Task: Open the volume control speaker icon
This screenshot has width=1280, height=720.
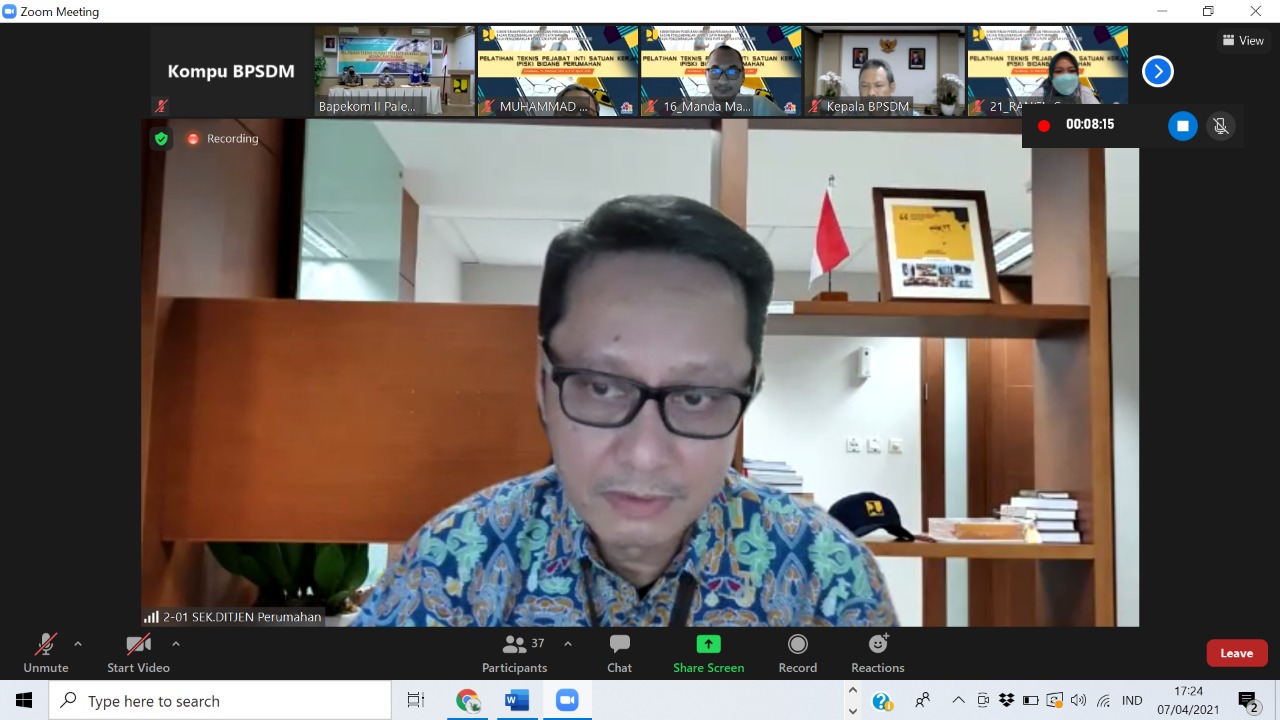Action: [1078, 700]
